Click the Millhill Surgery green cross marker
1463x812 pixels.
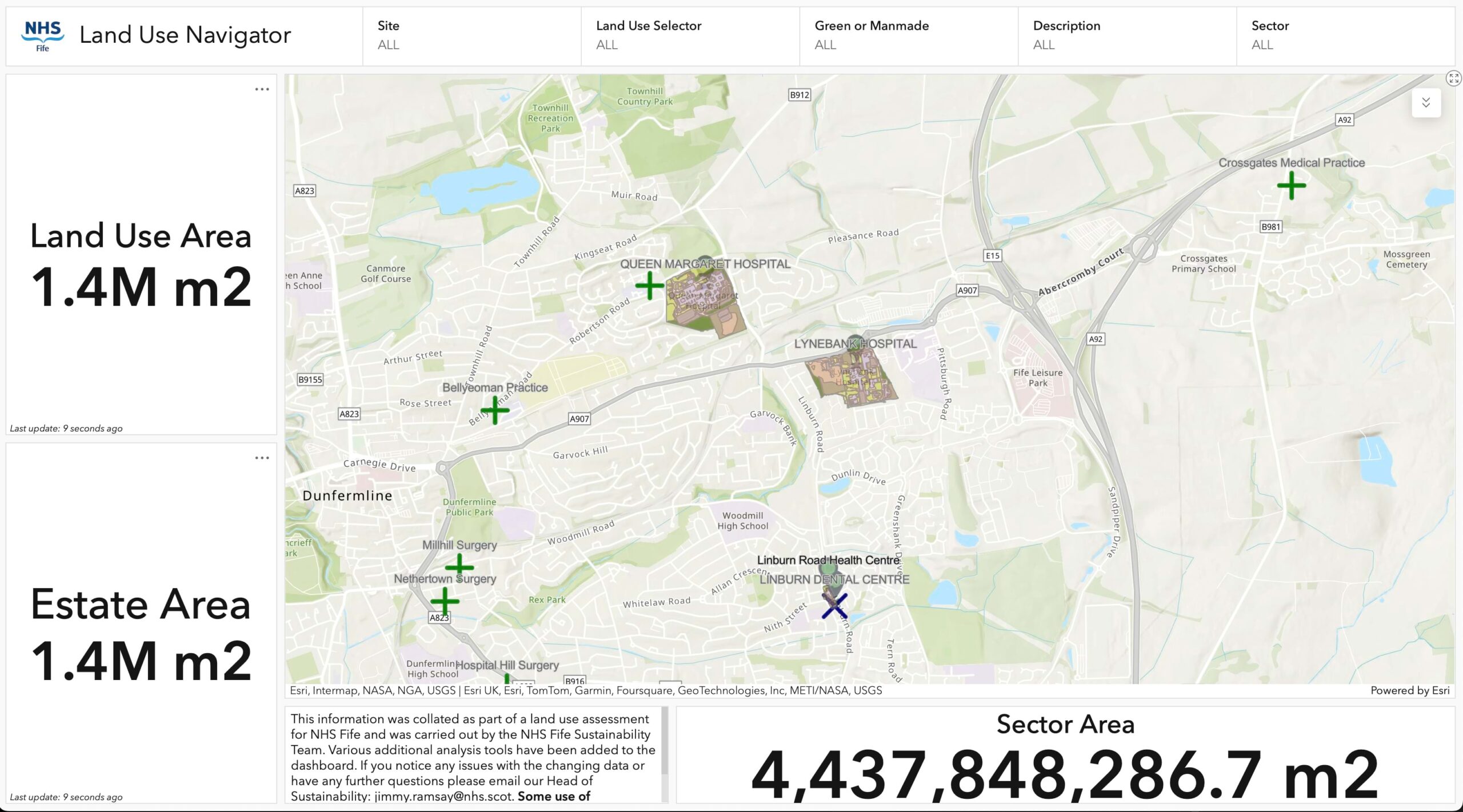pyautogui.click(x=459, y=566)
